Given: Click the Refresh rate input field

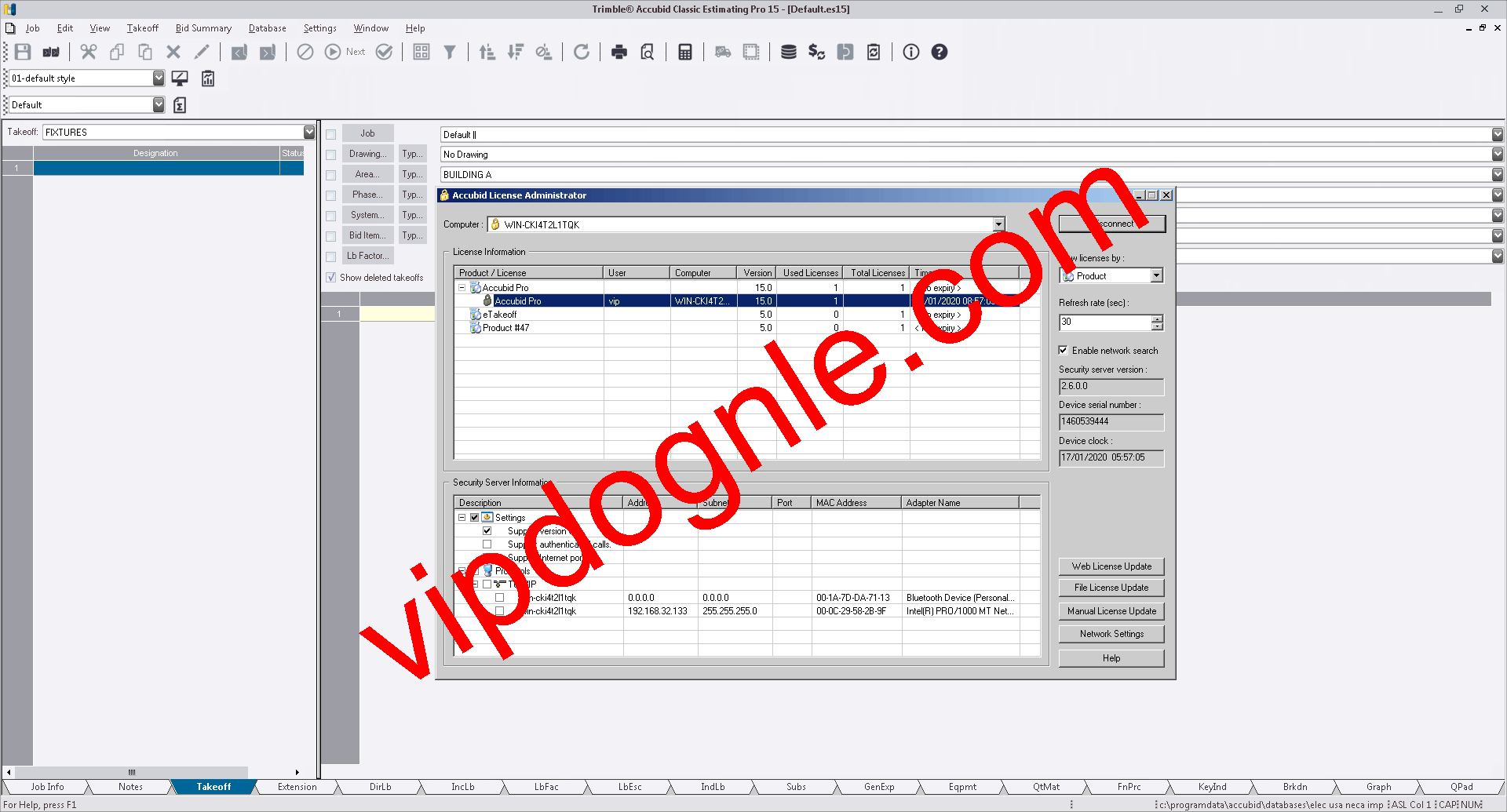Looking at the screenshot, I should click(1104, 322).
